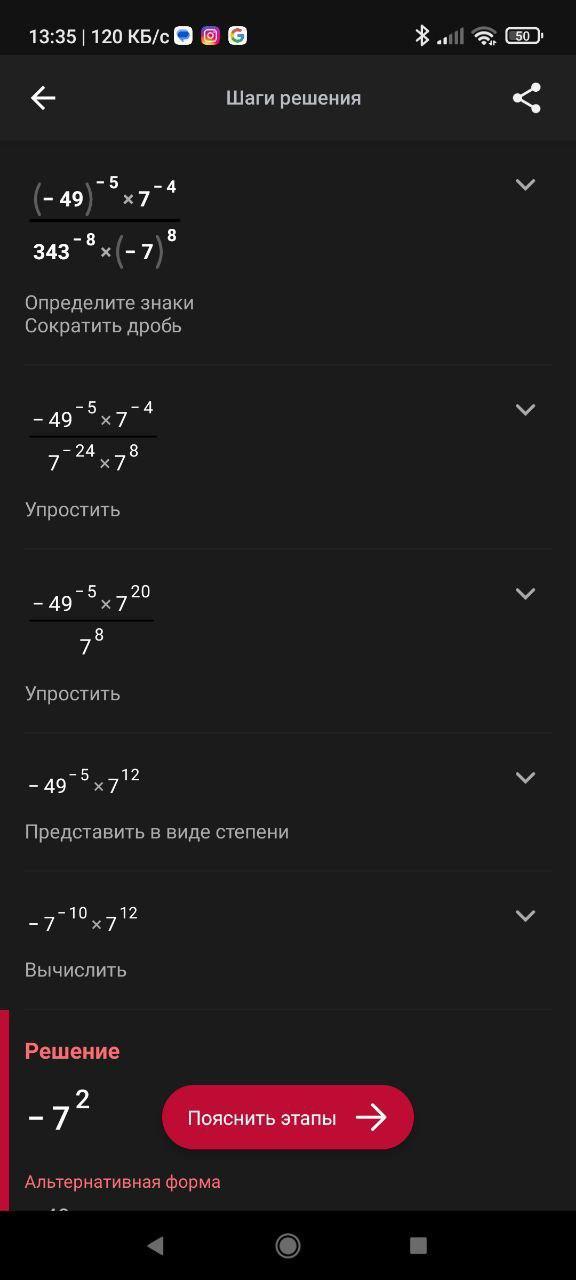Image resolution: width=576 pixels, height=1280 pixels.
Task: Tap the Android home circle button
Action: coord(288,1245)
